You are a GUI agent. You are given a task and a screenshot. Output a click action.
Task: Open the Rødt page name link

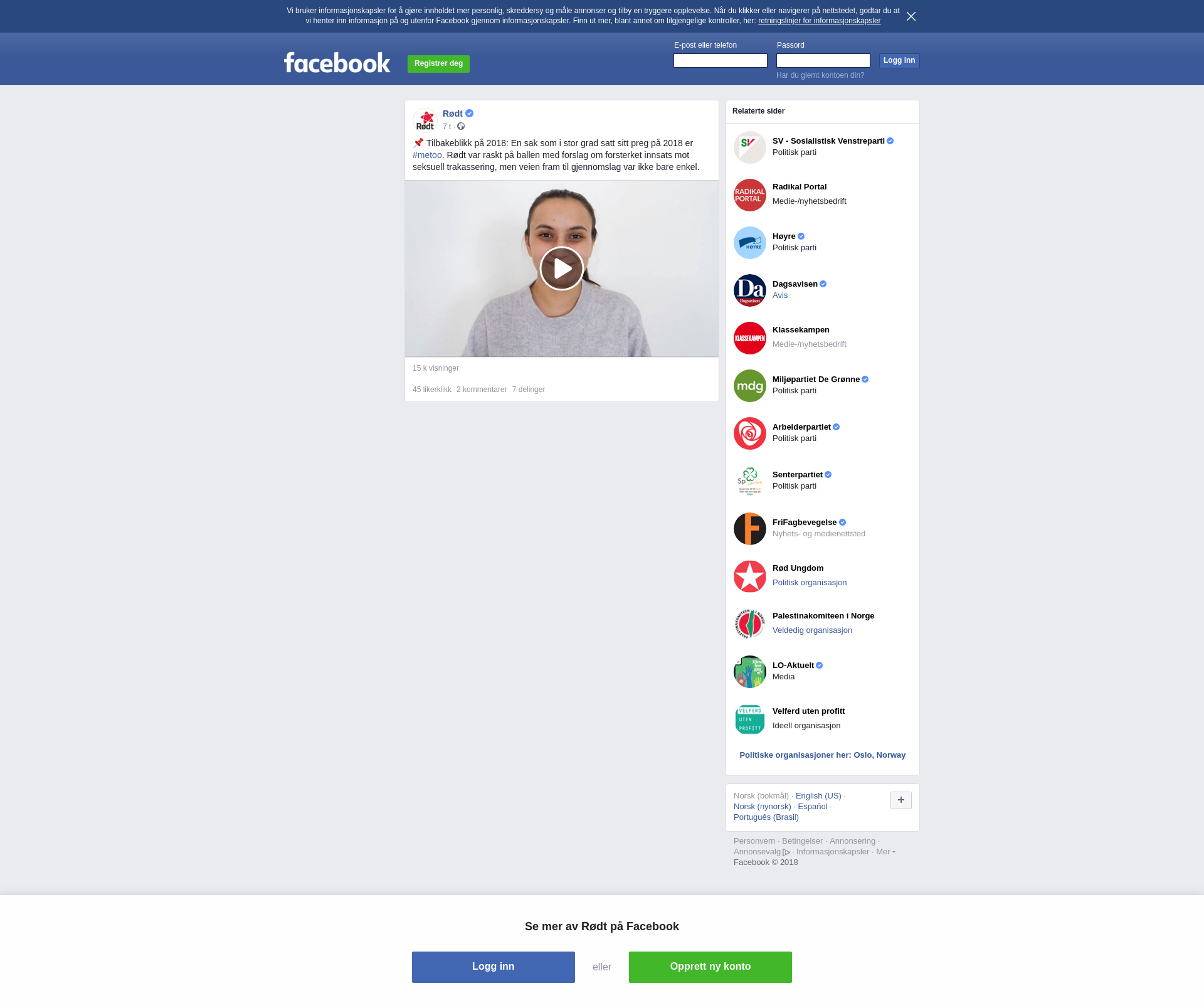pos(453,114)
